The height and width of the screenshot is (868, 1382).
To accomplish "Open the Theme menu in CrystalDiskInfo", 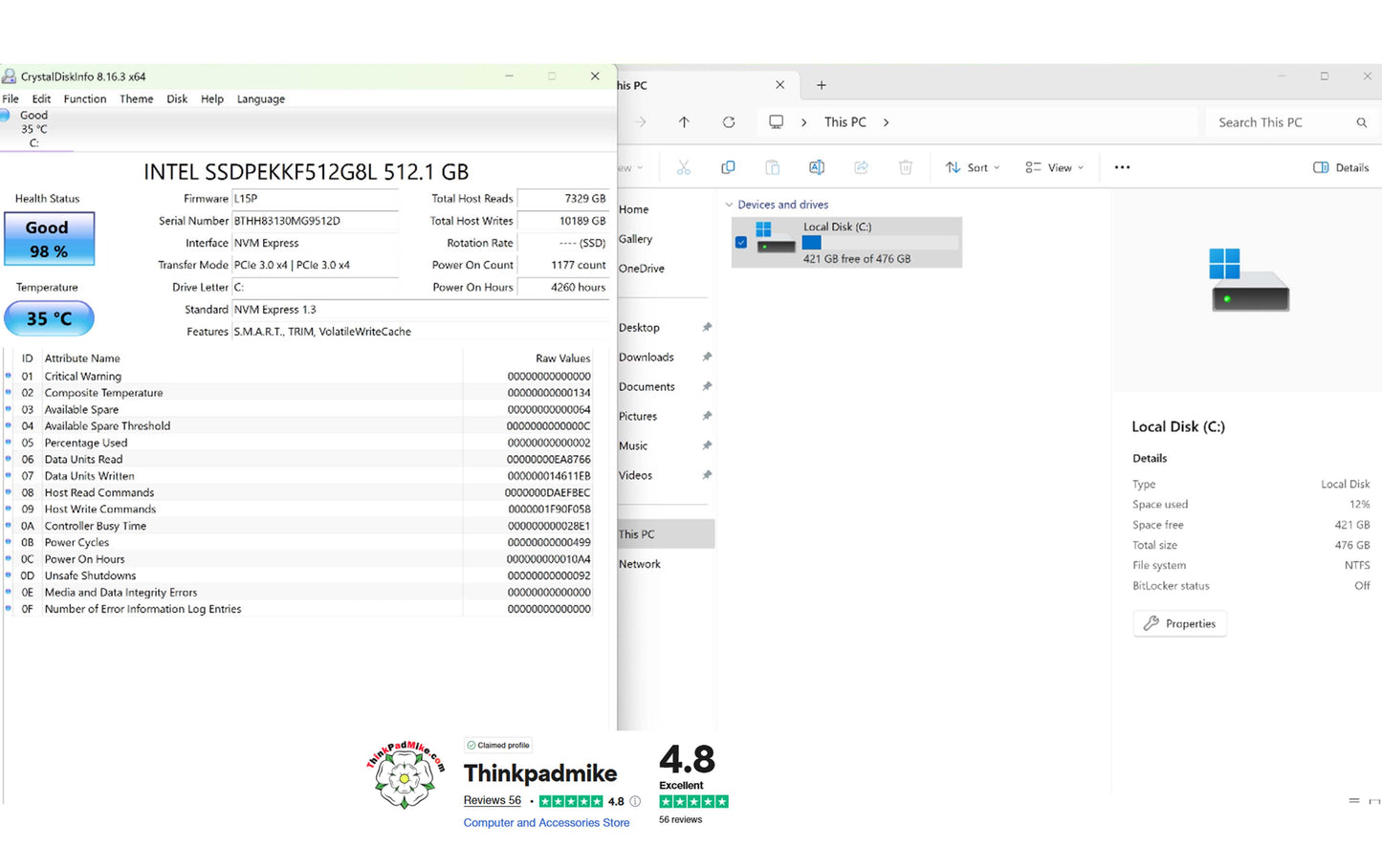I will click(137, 99).
